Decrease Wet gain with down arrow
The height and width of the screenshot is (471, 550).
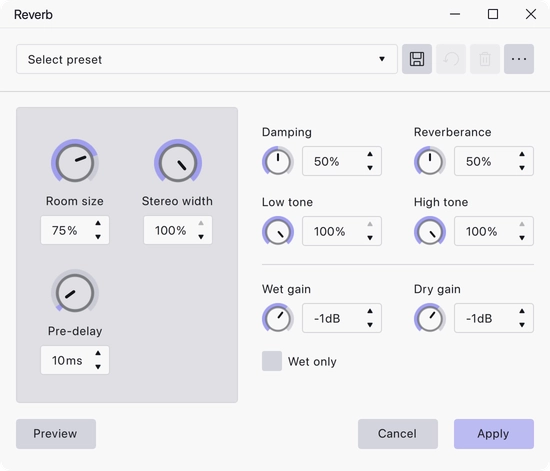pyautogui.click(x=370, y=325)
